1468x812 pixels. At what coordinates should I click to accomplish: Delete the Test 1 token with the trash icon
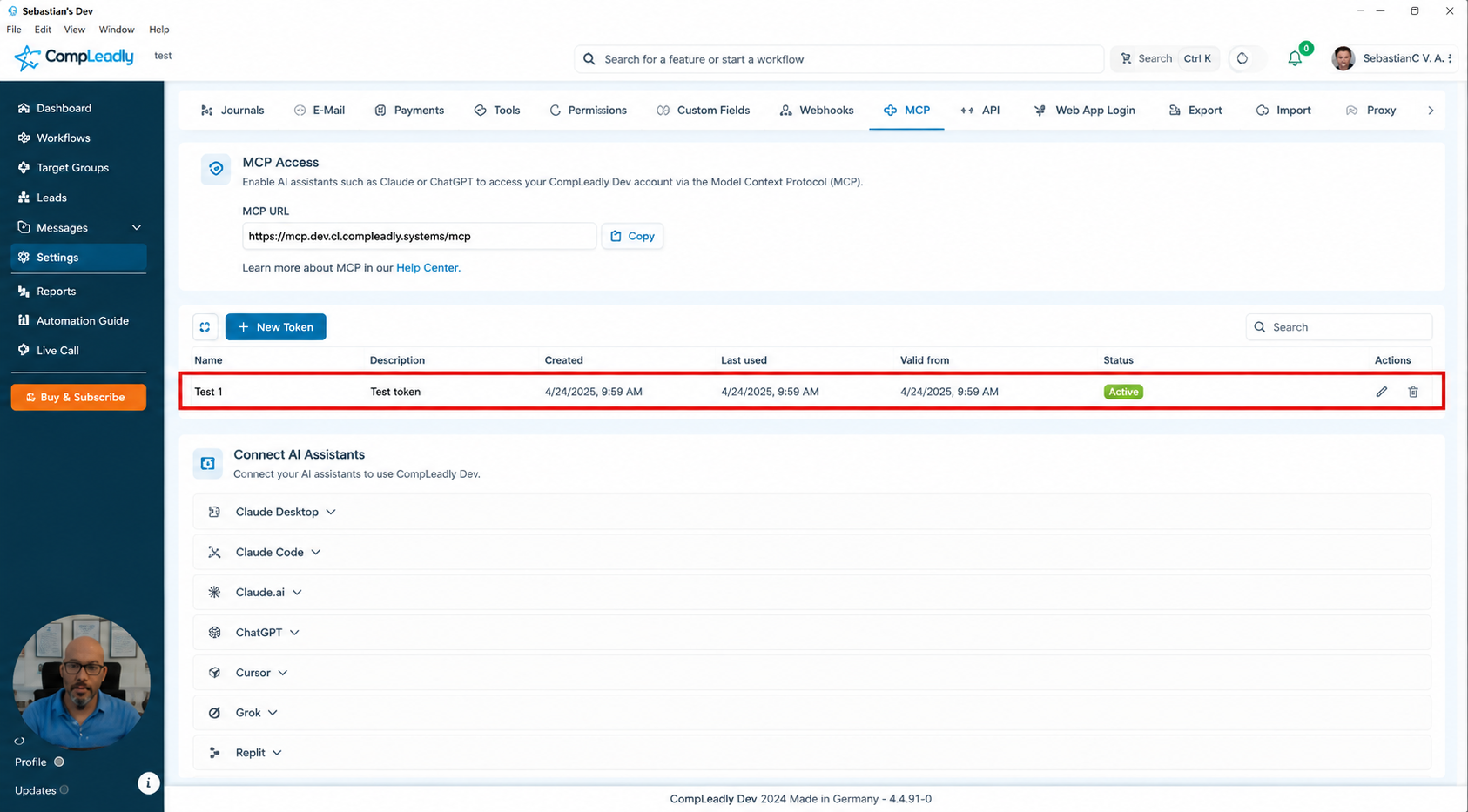1413,392
